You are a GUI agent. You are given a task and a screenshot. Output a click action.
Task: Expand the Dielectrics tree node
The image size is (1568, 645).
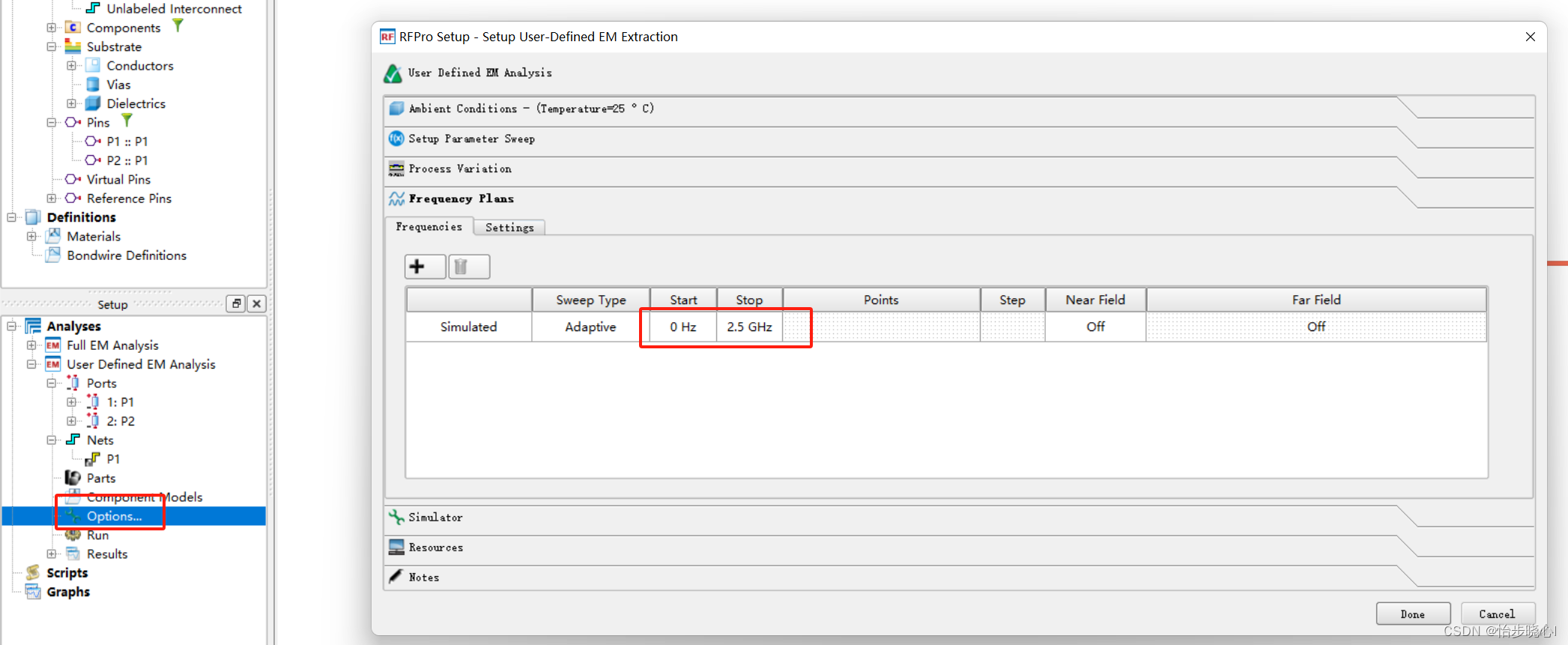pos(72,103)
